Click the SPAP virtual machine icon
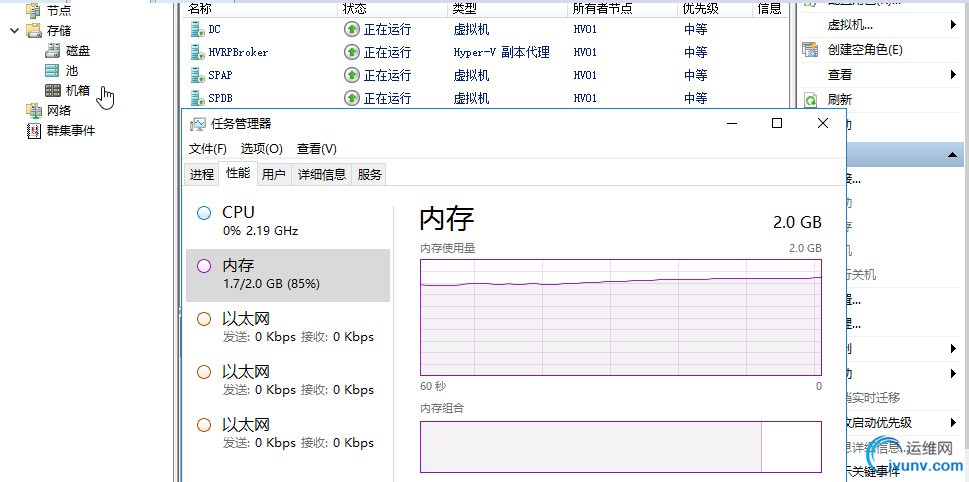Screen dimensions: 969x482 coord(197,75)
